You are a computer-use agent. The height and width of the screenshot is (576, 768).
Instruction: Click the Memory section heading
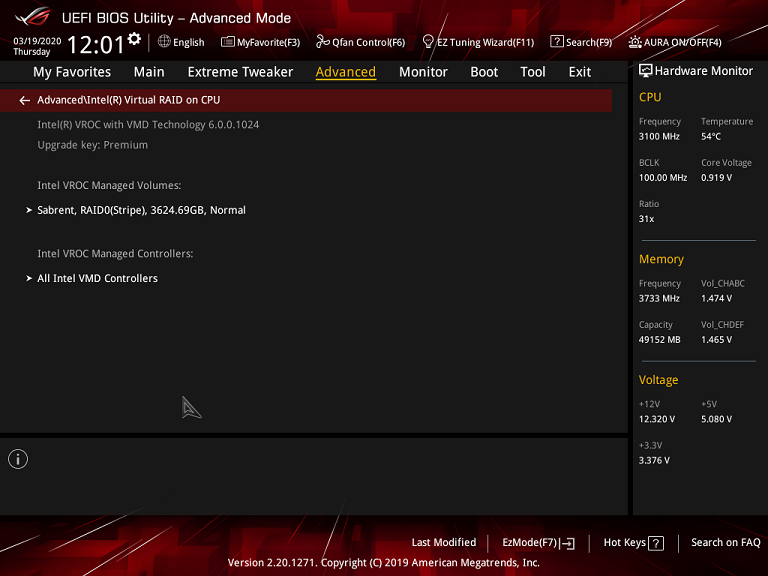pyautogui.click(x=661, y=259)
